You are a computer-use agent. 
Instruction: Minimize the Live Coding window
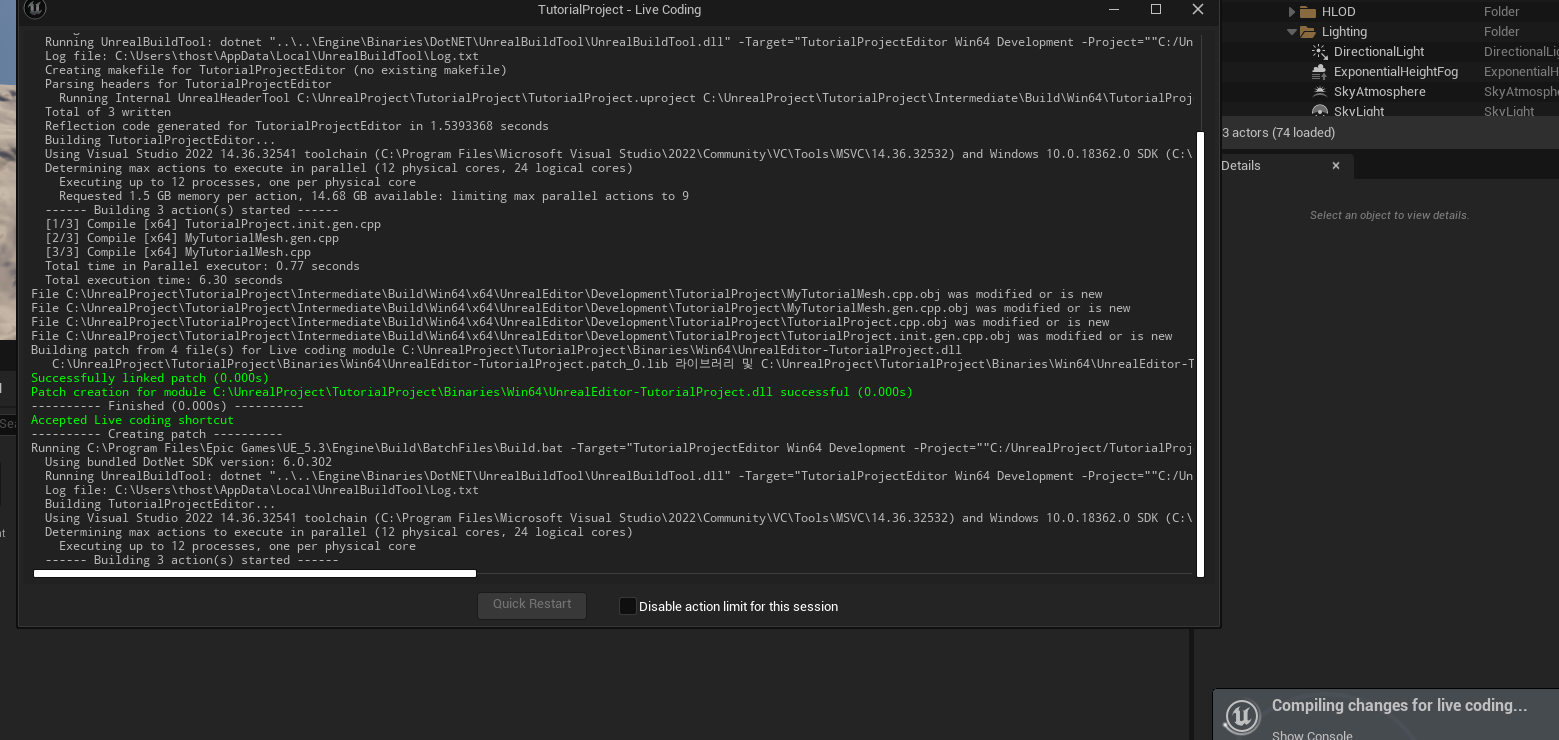coord(1115,9)
